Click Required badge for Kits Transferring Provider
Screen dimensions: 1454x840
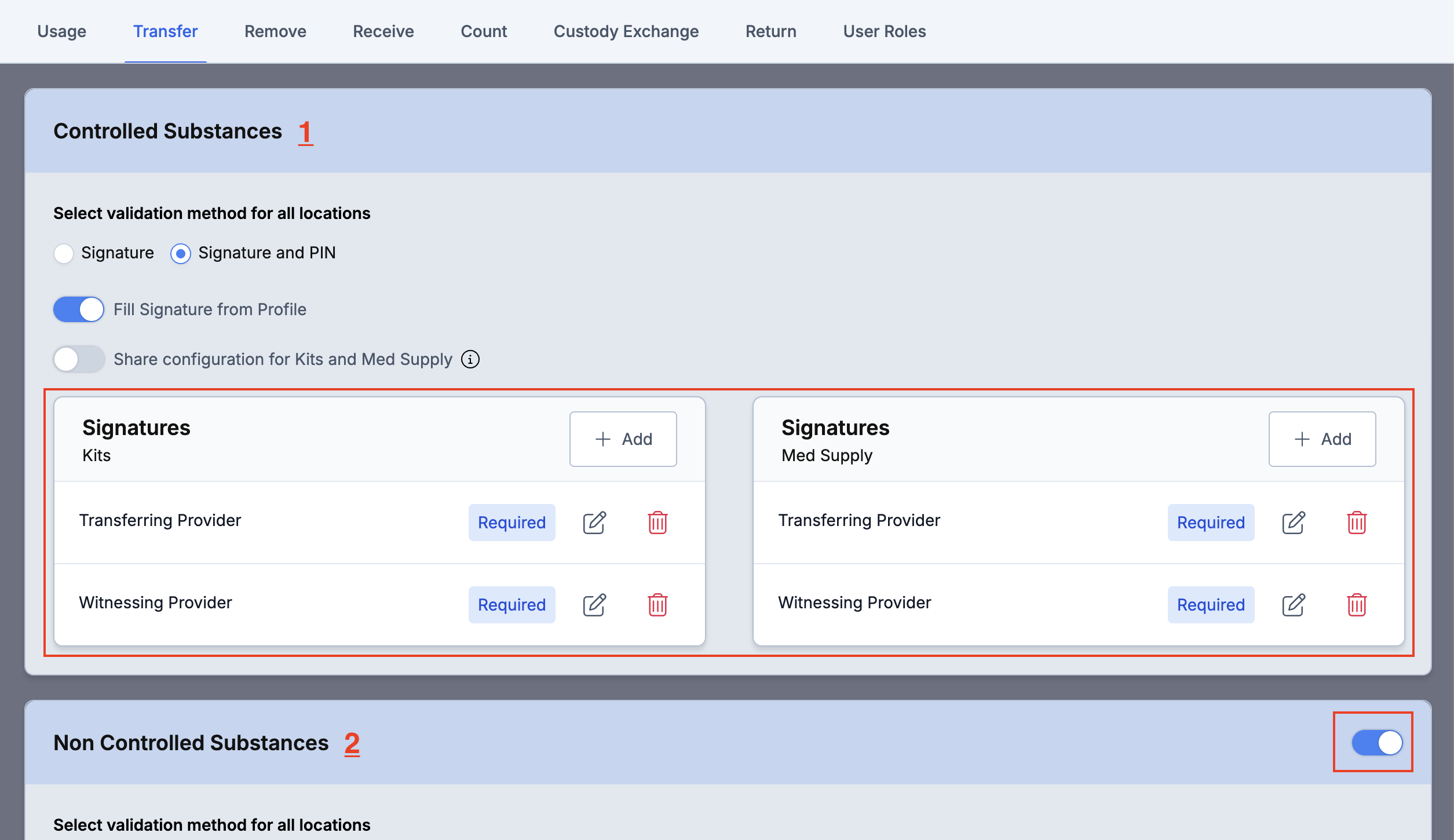pos(512,523)
